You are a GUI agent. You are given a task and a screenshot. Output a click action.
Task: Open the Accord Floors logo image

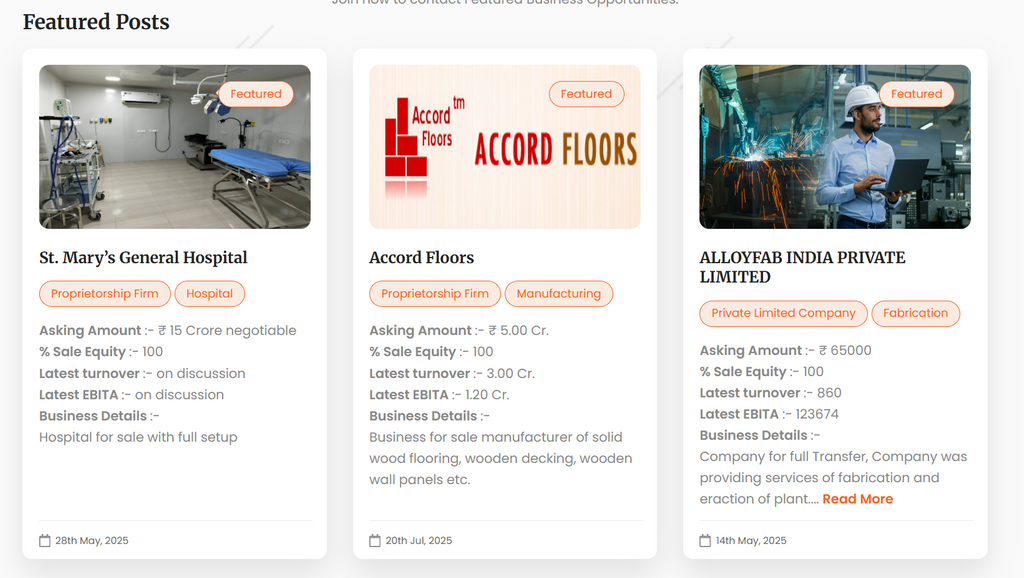coord(505,147)
